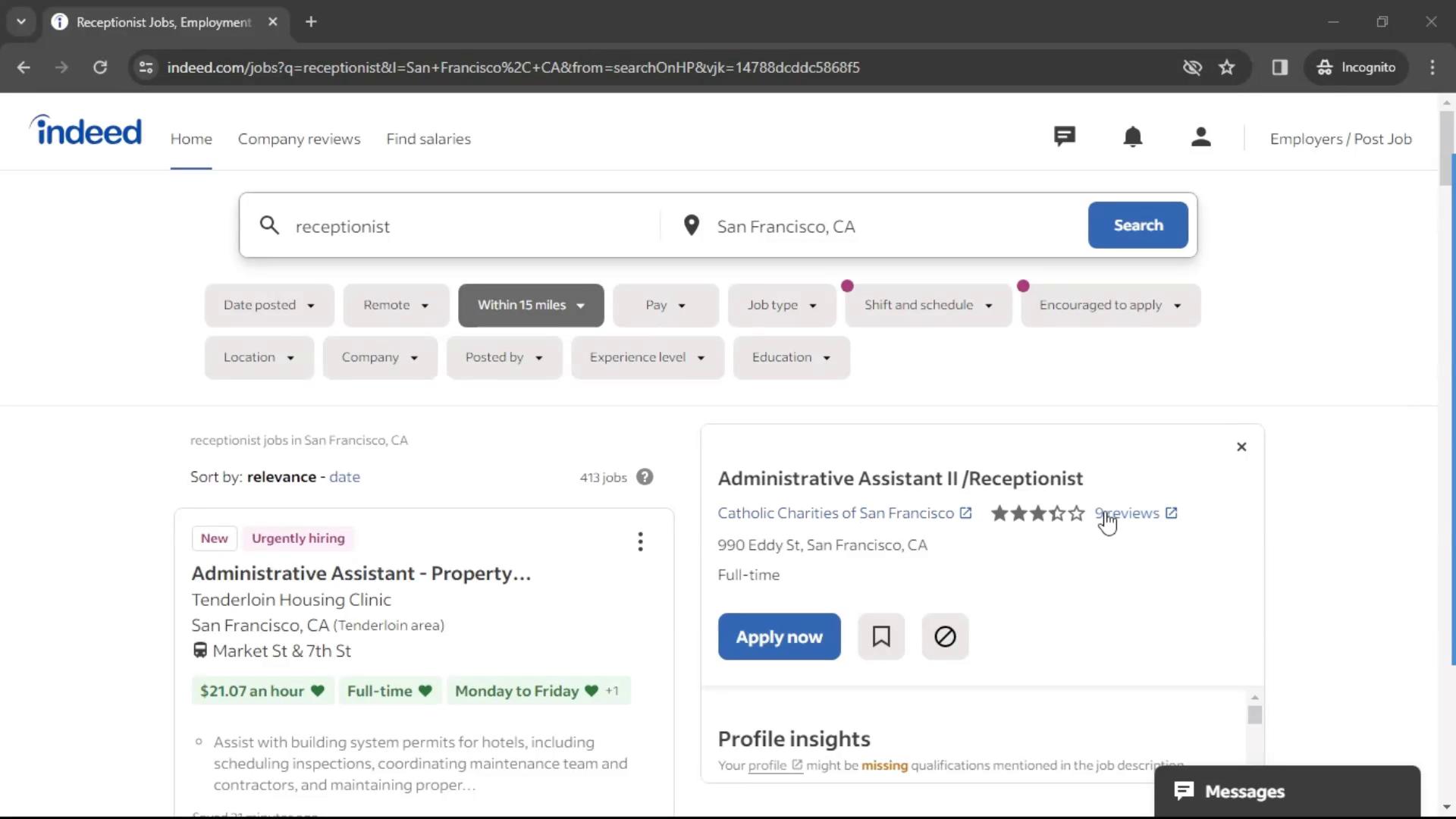Click the not interested dismiss icon
Screen dimensions: 1456x819
coord(945,636)
